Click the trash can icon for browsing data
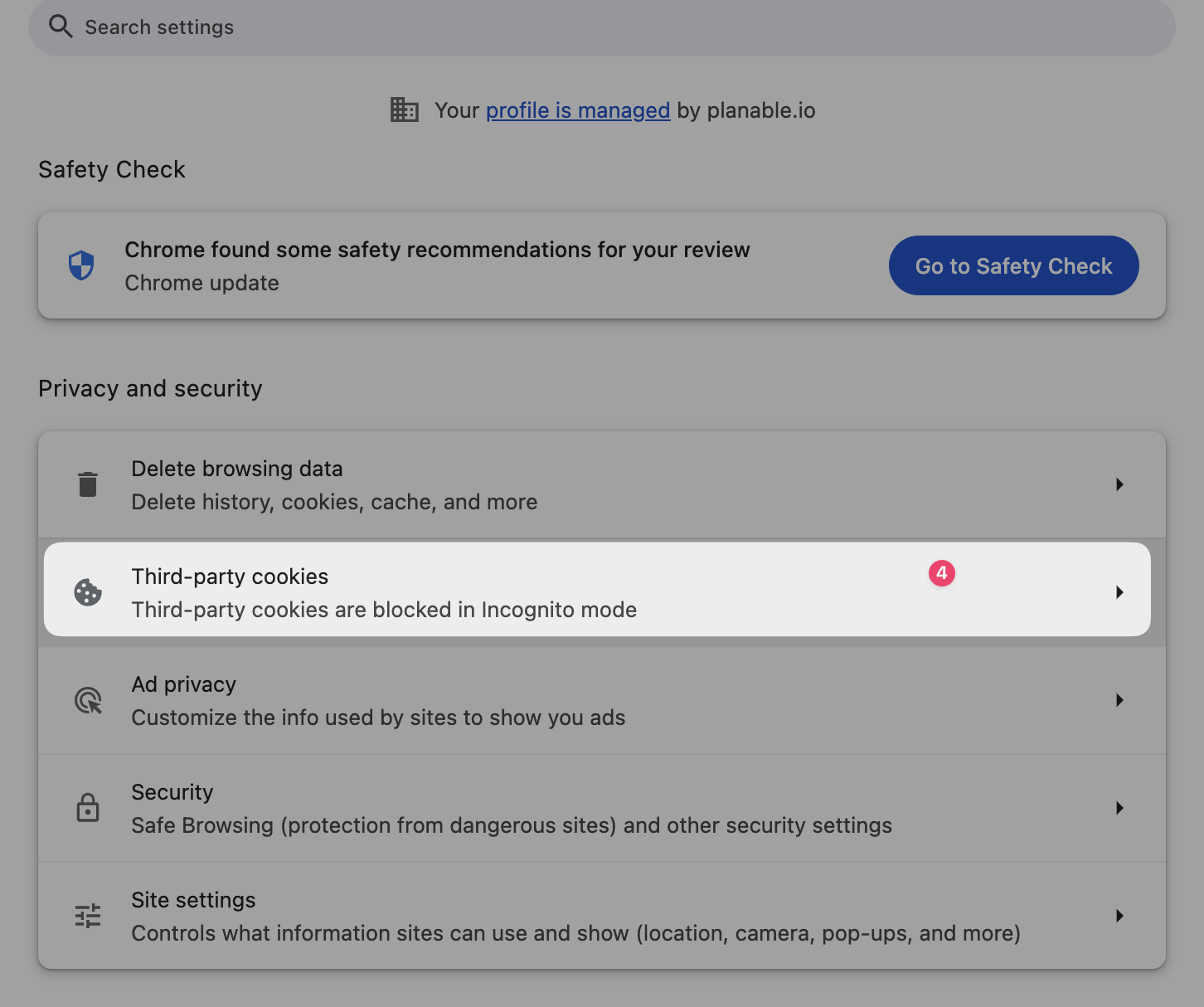Image resolution: width=1204 pixels, height=1007 pixels. pos(88,484)
